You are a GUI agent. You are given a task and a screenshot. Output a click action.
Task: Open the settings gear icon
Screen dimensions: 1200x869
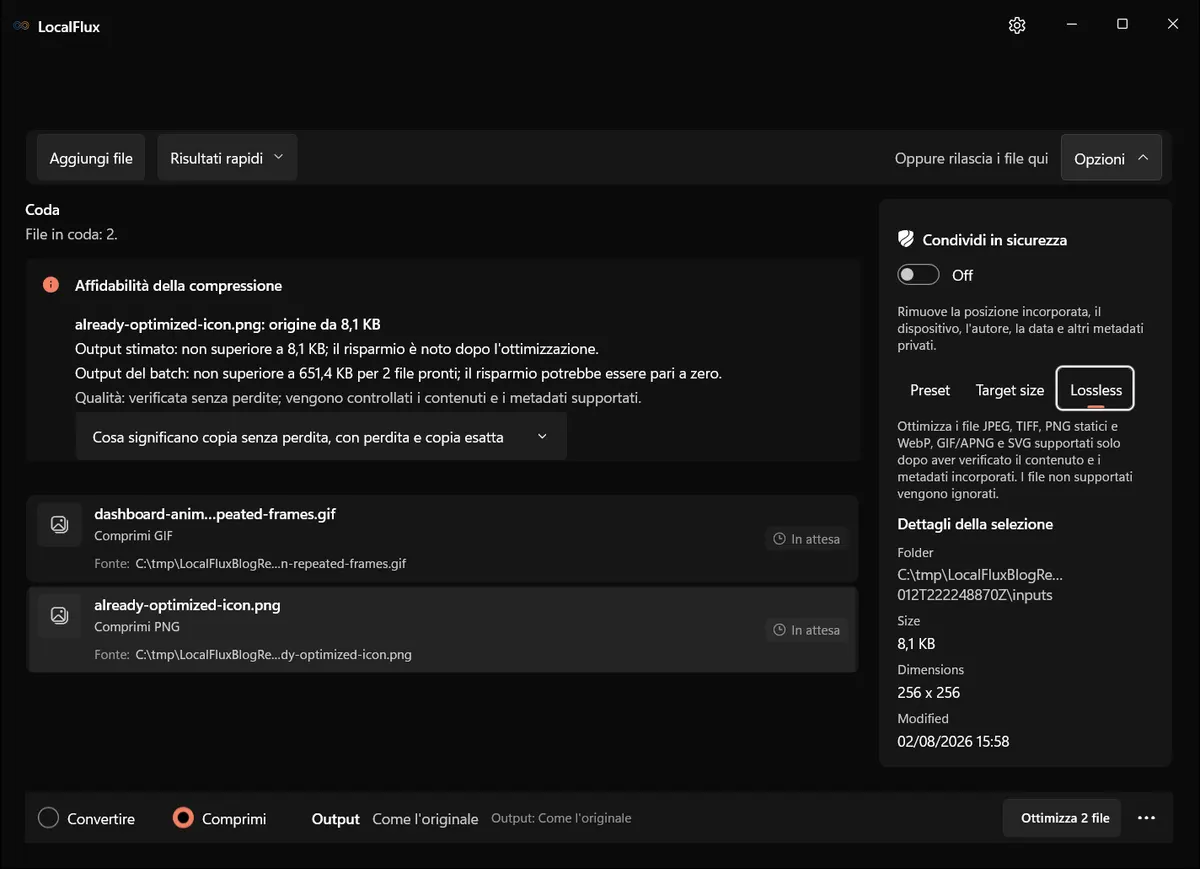click(x=1017, y=25)
